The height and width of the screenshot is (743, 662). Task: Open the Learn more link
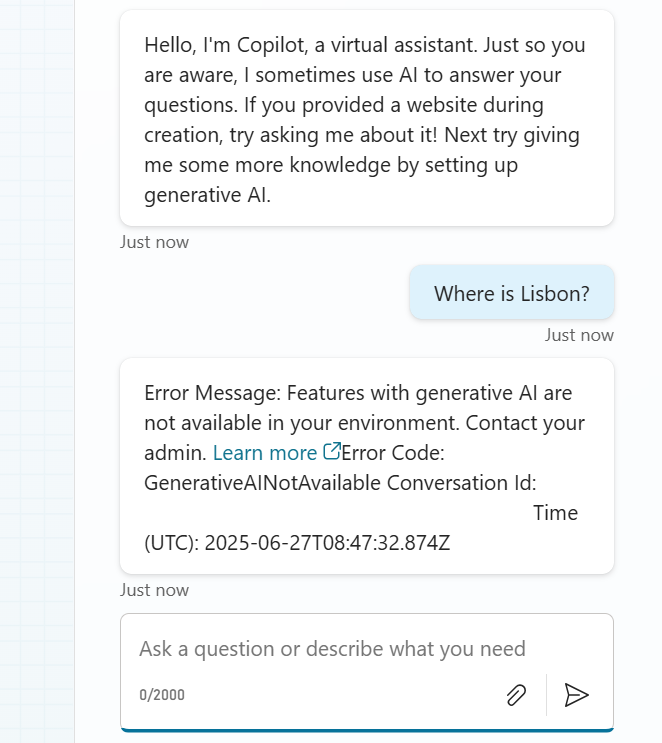click(265, 453)
